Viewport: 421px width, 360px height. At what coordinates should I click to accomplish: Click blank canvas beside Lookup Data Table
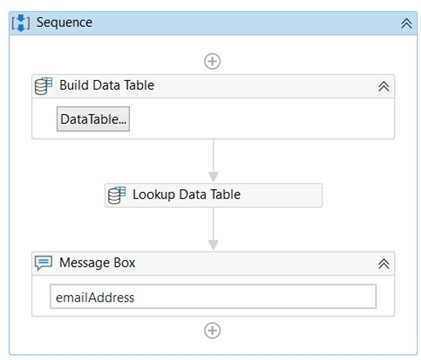click(x=367, y=195)
